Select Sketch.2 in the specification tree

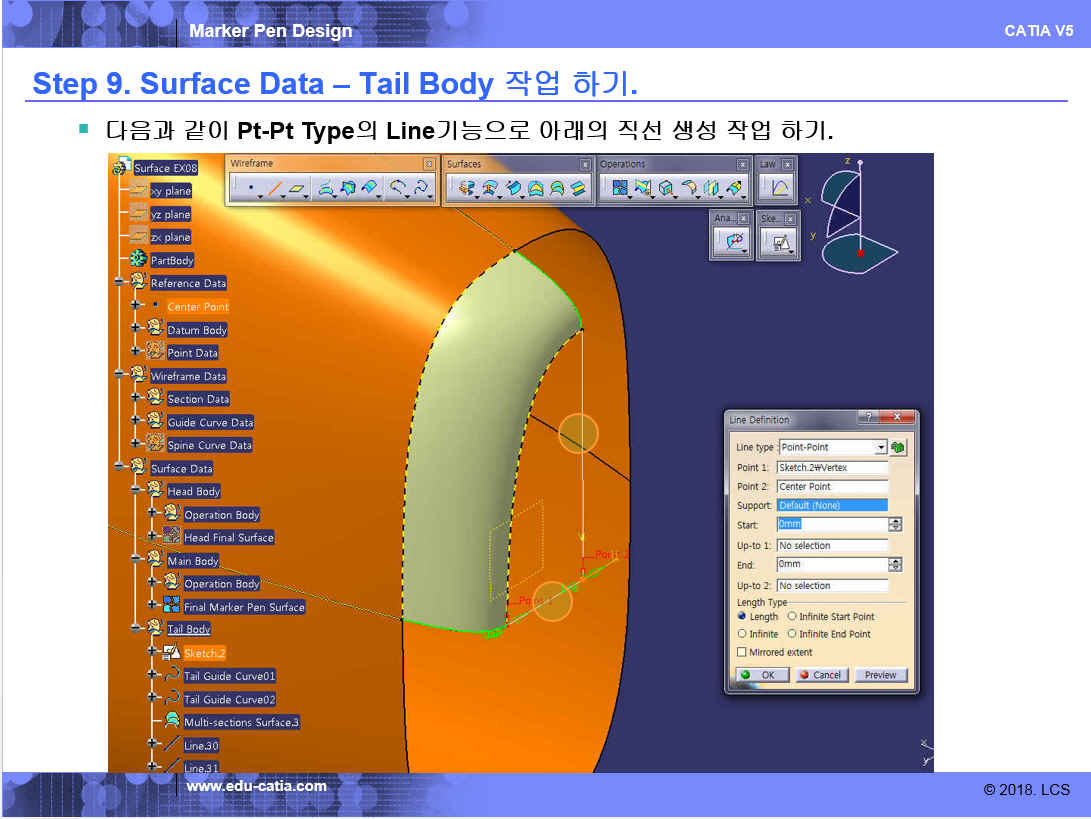click(204, 653)
